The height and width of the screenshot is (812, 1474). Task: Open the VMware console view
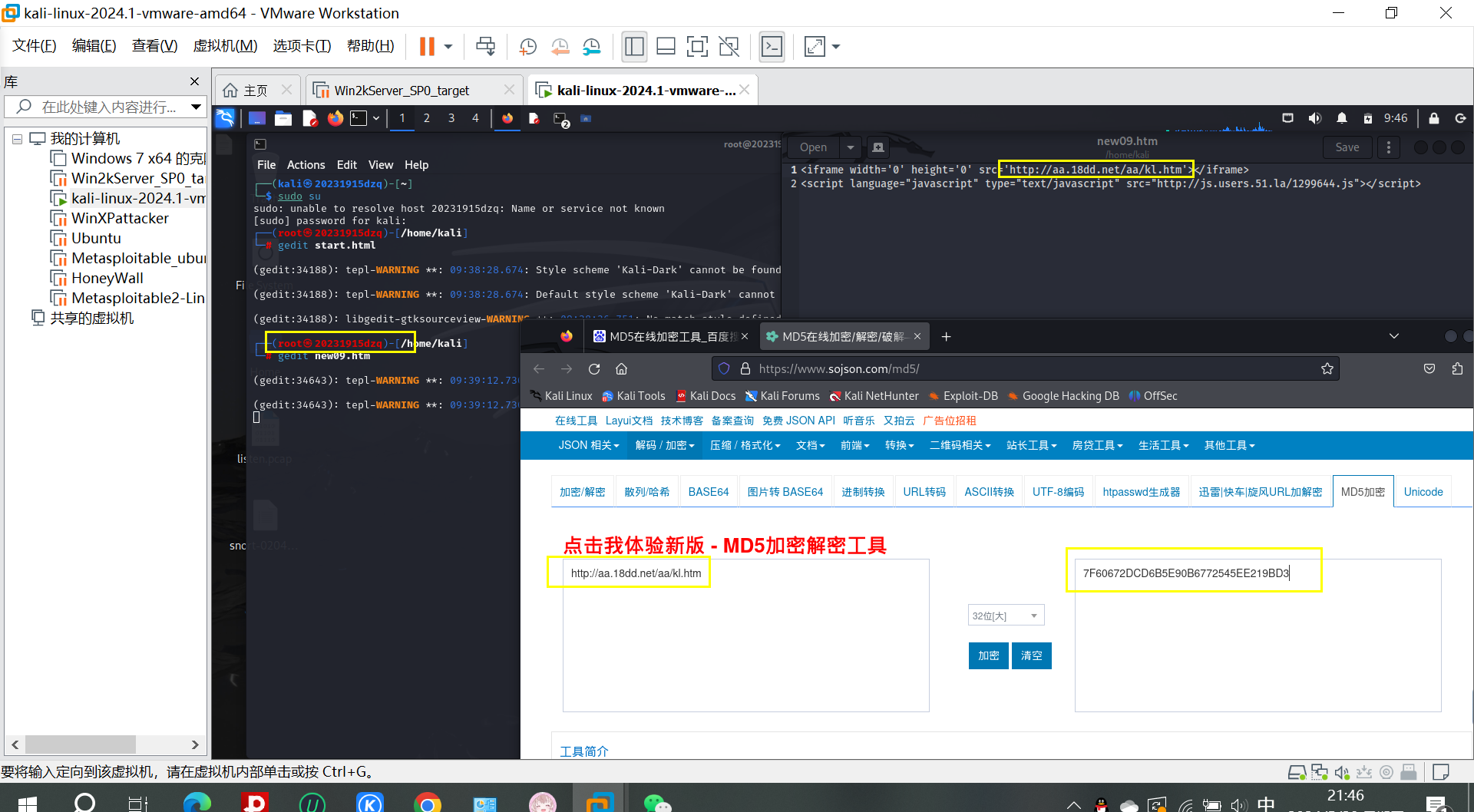click(772, 47)
